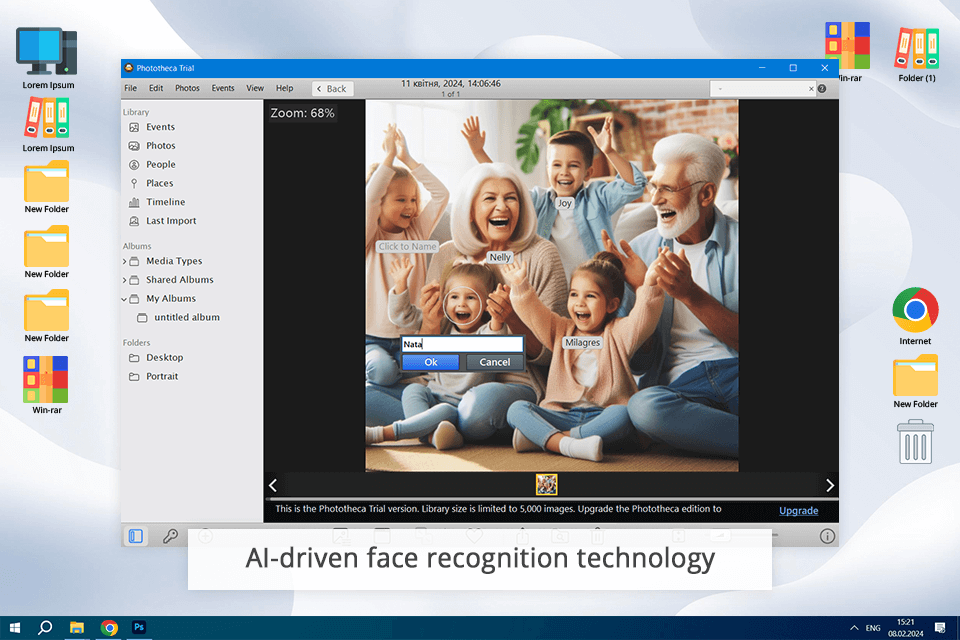Screen dimensions: 960x640
Task: Open the Photos menu
Action: coord(187,88)
